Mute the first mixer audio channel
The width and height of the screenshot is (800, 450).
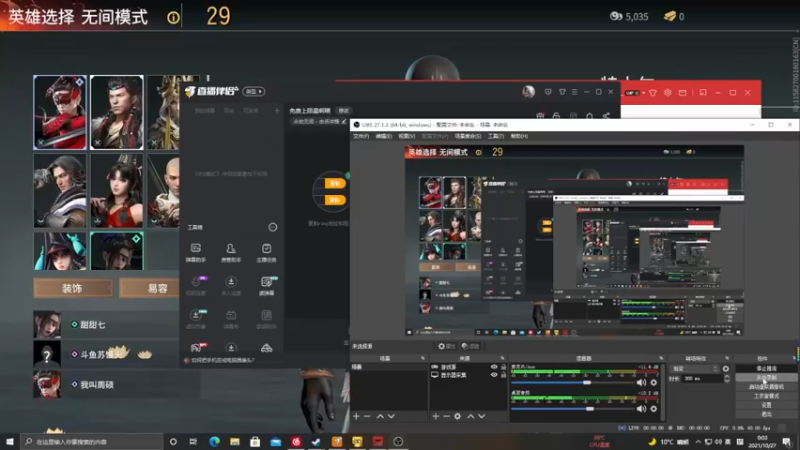point(641,382)
